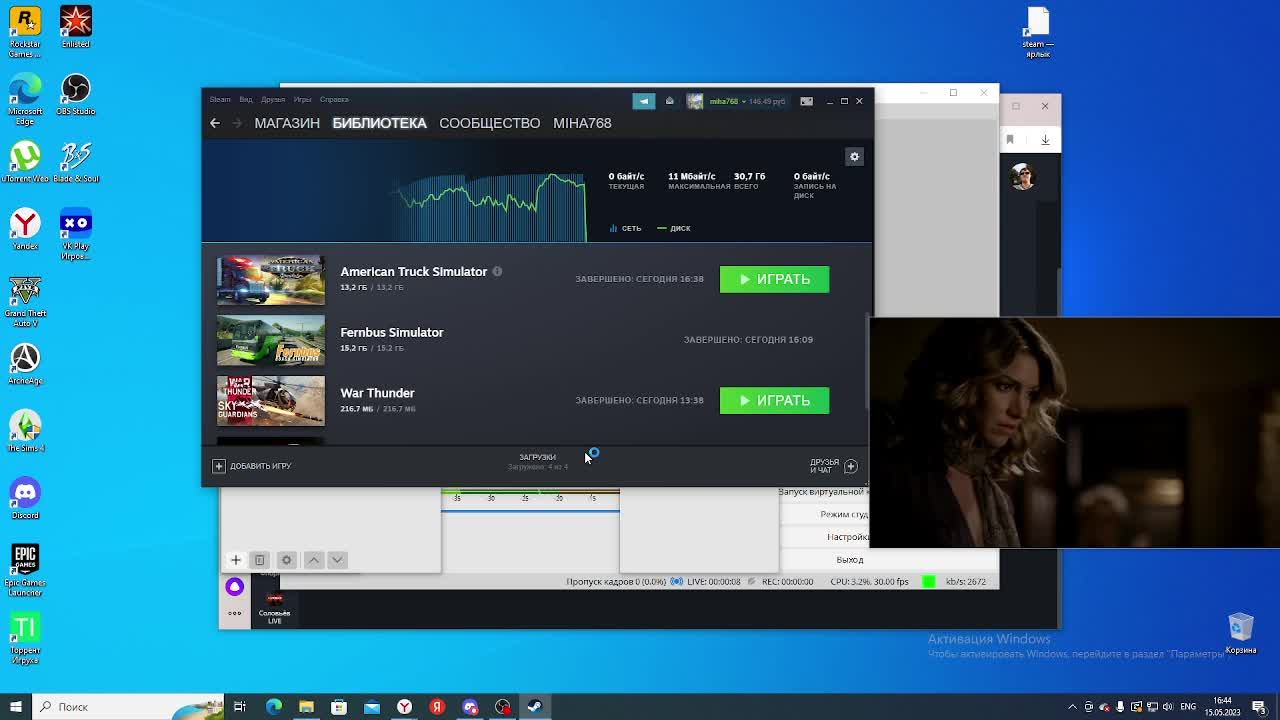The image size is (1280, 720).
Task: Open Epic Games Launcher desktop icon
Action: (x=25, y=570)
